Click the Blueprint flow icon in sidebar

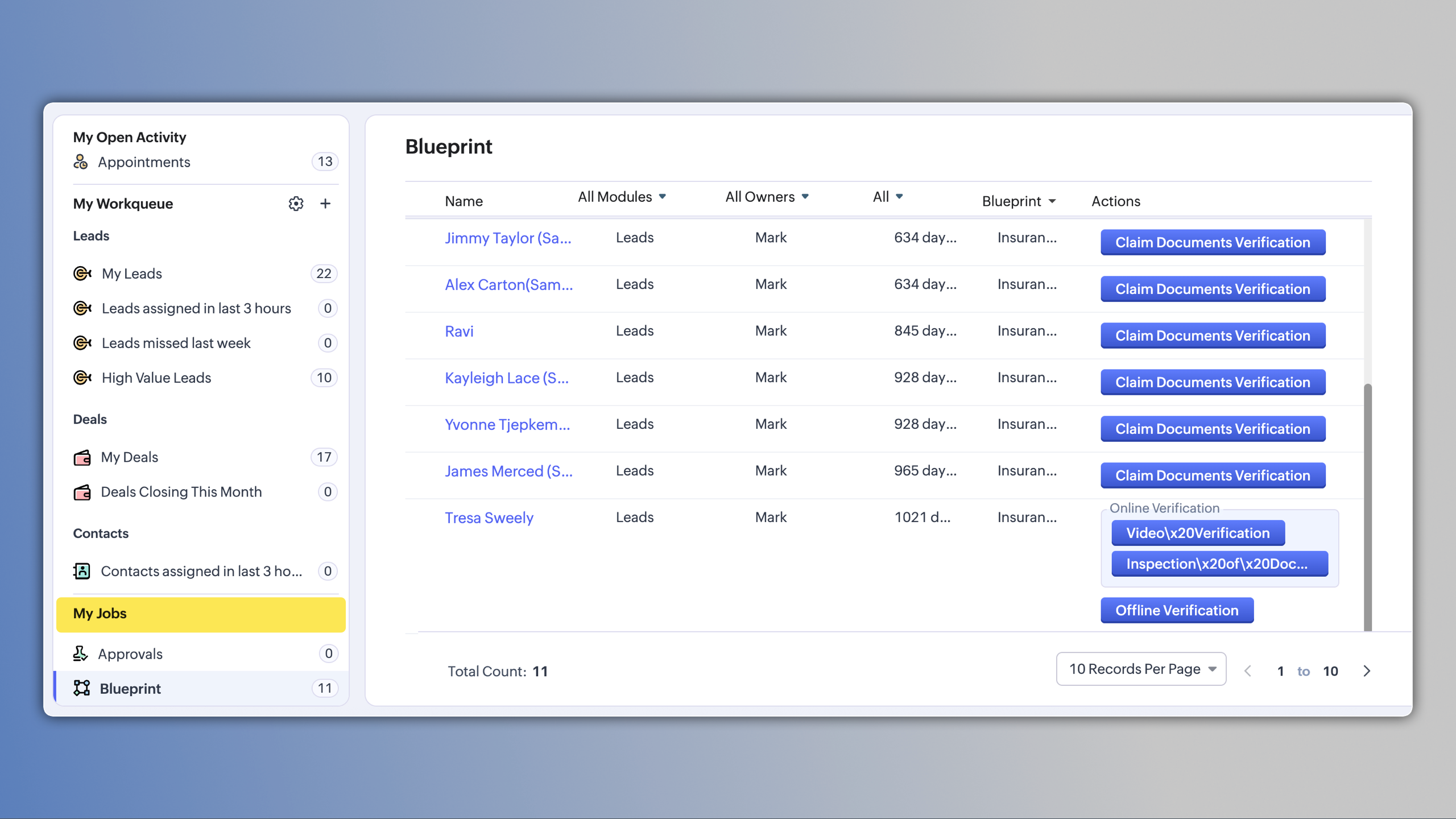click(x=82, y=688)
